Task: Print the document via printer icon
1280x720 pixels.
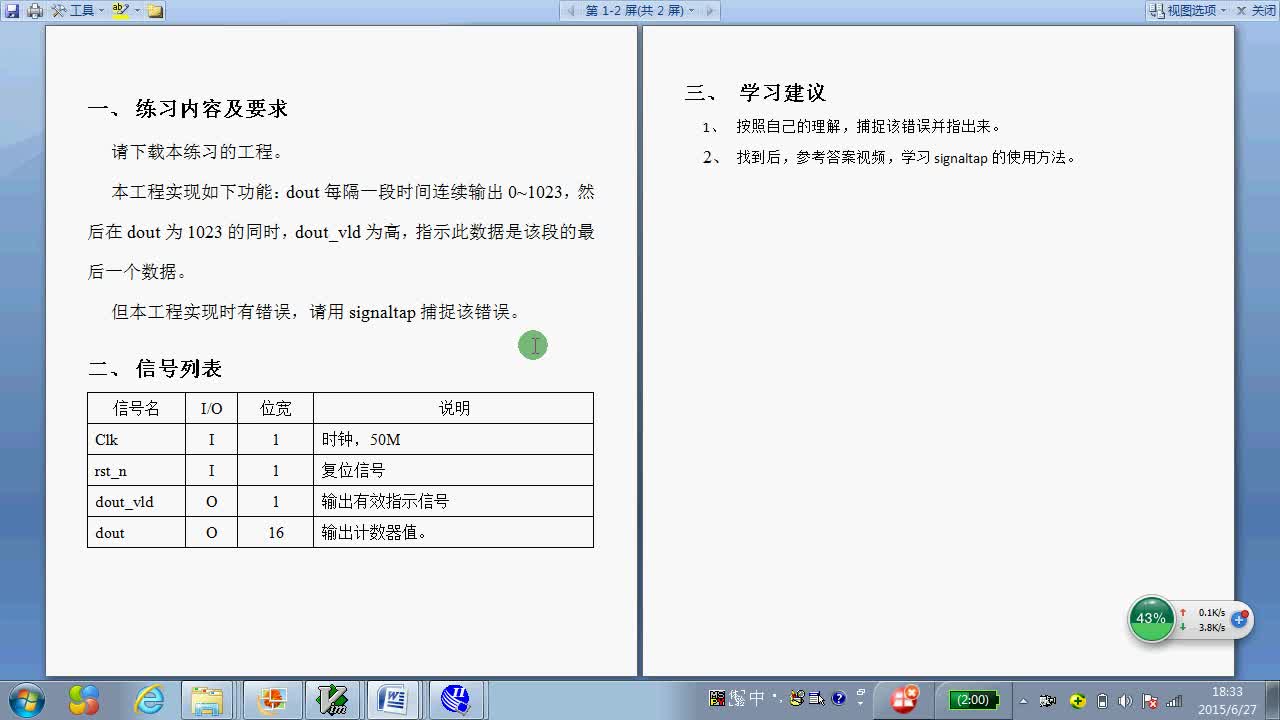Action: (x=35, y=10)
